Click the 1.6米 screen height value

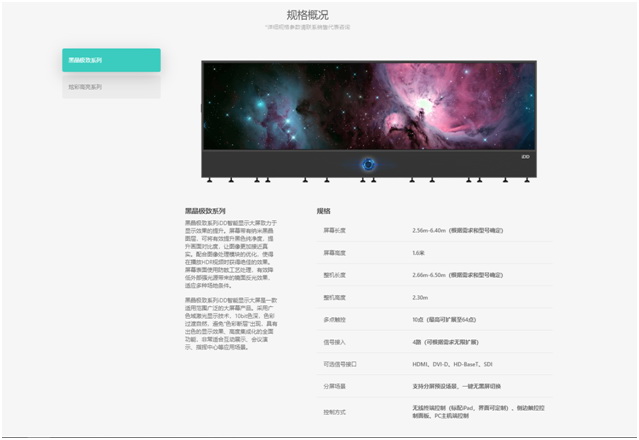(x=418, y=252)
